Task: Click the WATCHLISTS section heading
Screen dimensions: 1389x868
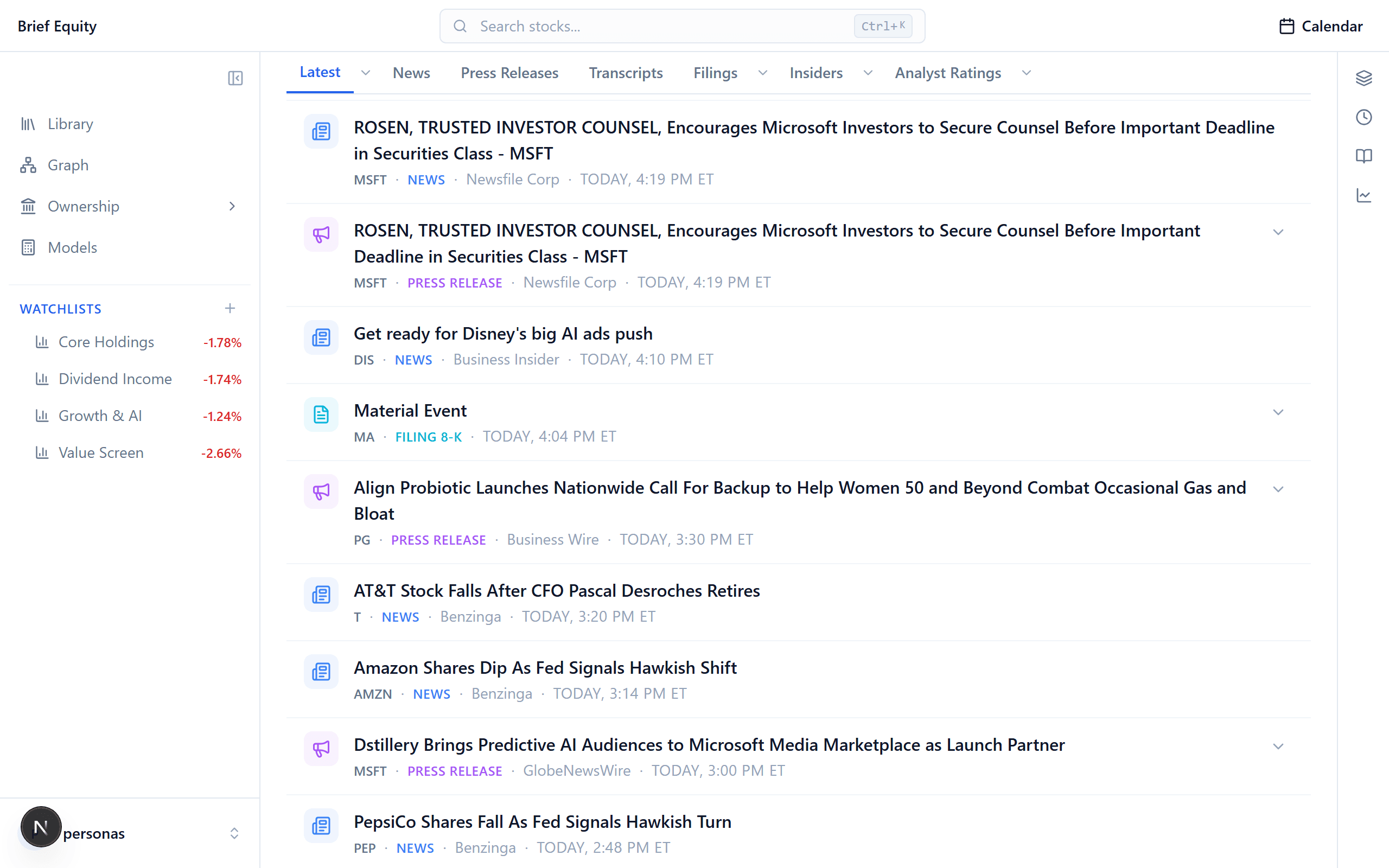Action: click(60, 309)
